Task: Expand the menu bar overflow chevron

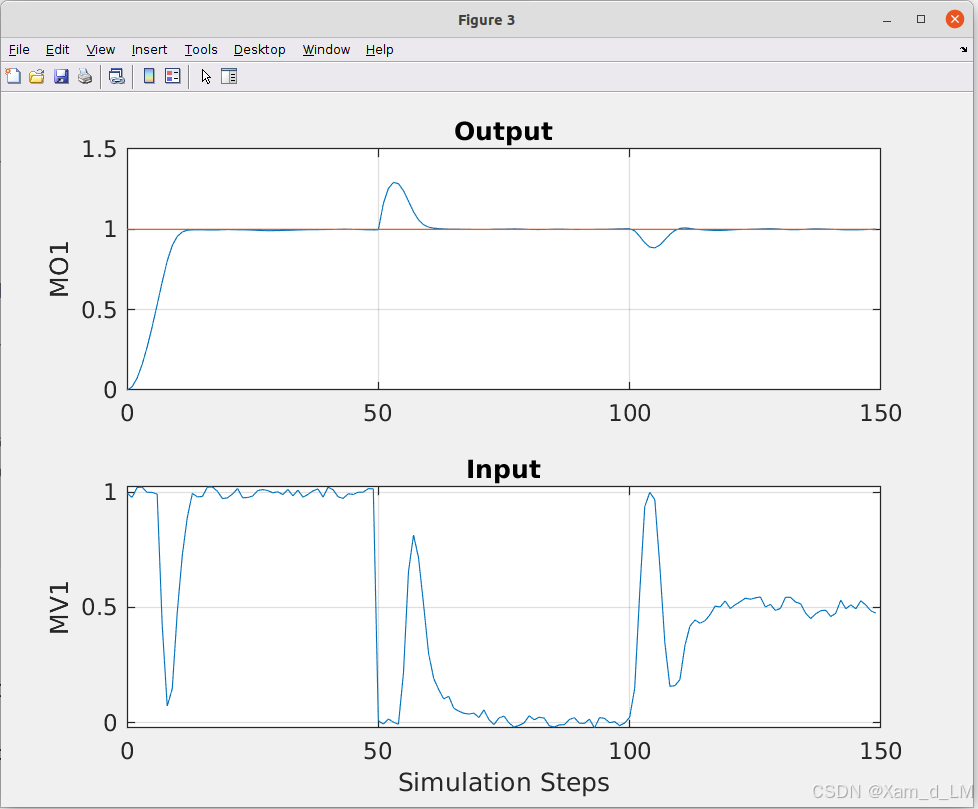Action: (965, 49)
